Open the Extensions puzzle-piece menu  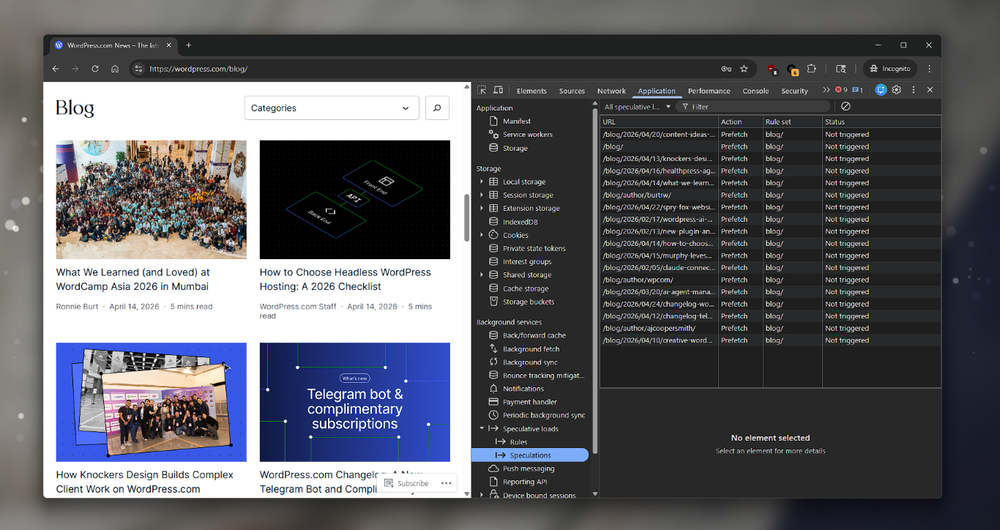811,69
